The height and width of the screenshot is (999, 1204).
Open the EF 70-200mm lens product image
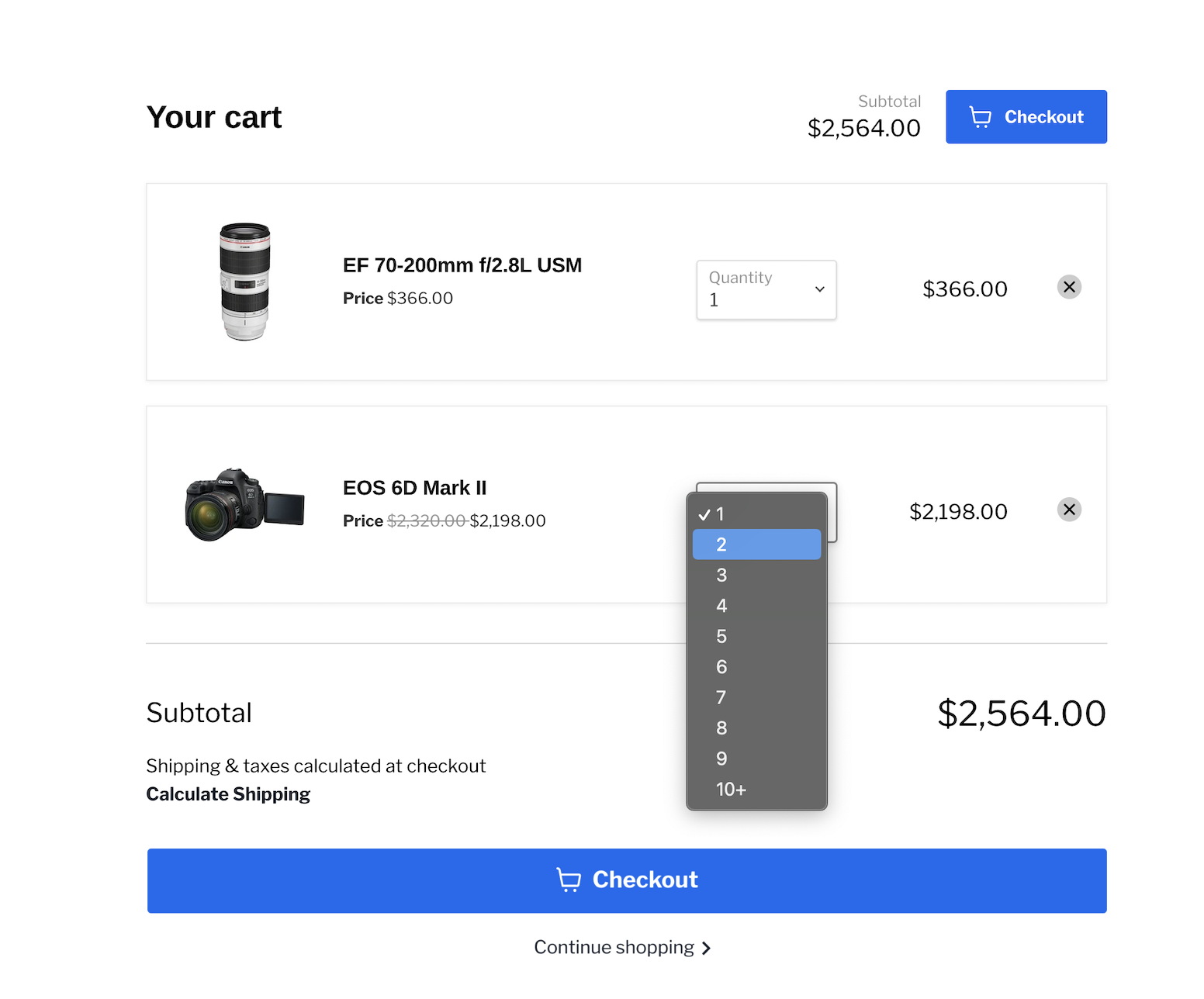point(245,282)
